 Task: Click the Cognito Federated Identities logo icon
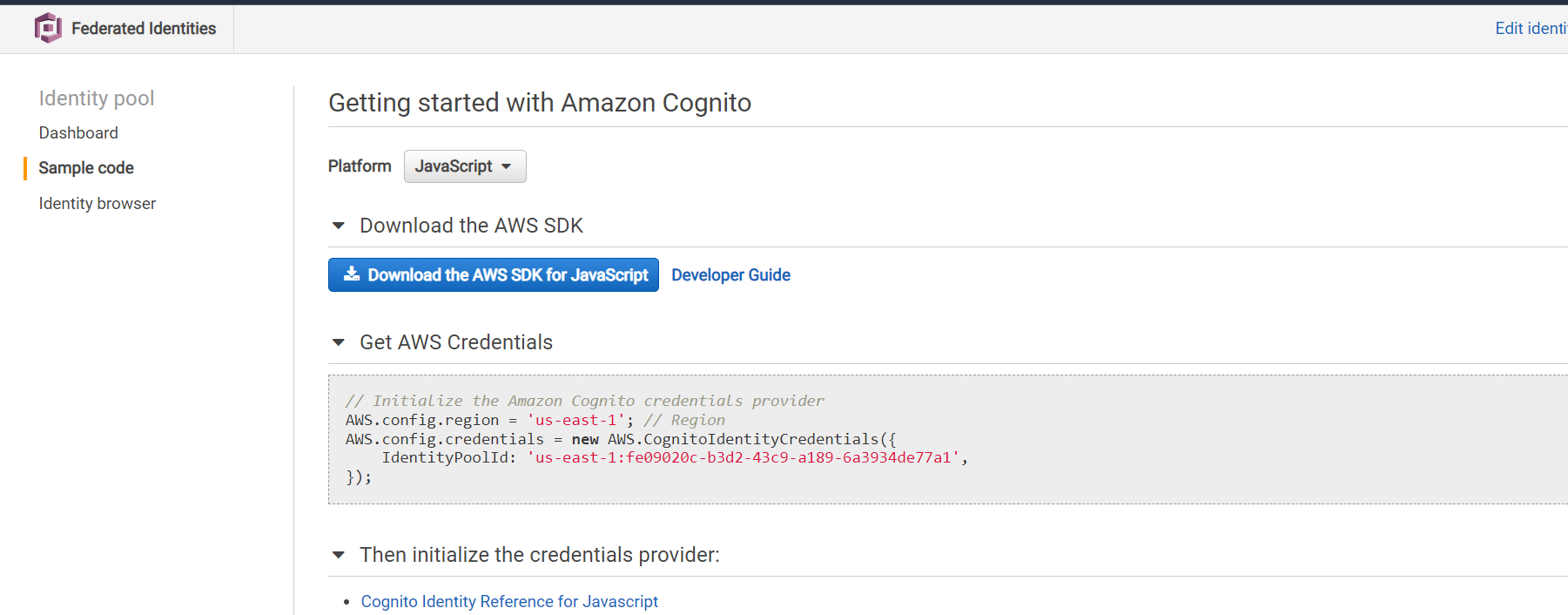pyautogui.click(x=48, y=28)
